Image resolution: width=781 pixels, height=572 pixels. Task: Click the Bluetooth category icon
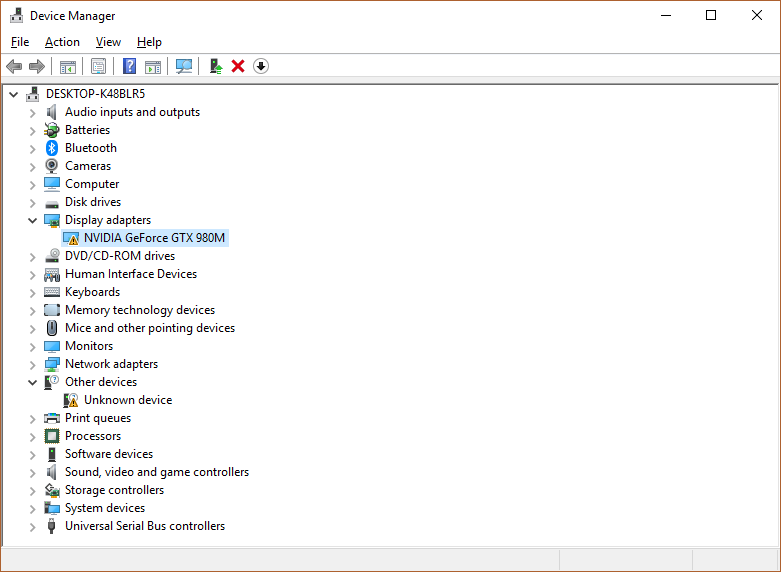click(52, 148)
